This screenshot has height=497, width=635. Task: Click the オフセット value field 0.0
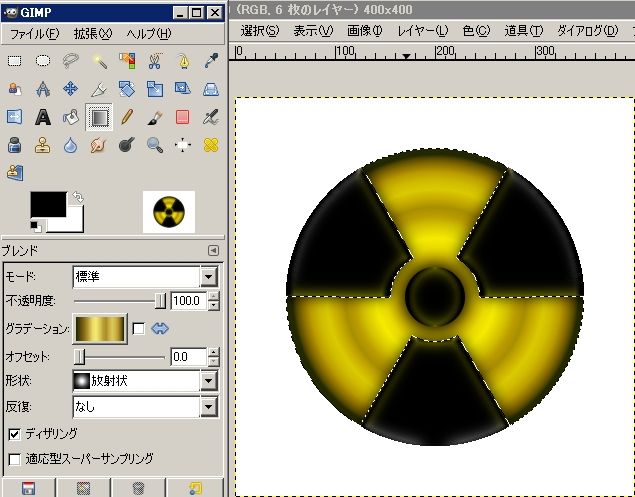tap(188, 357)
